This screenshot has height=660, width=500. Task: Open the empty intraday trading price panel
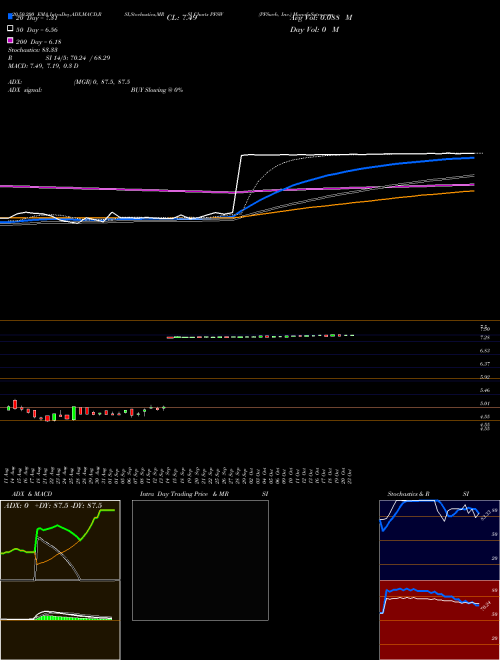coord(200,560)
